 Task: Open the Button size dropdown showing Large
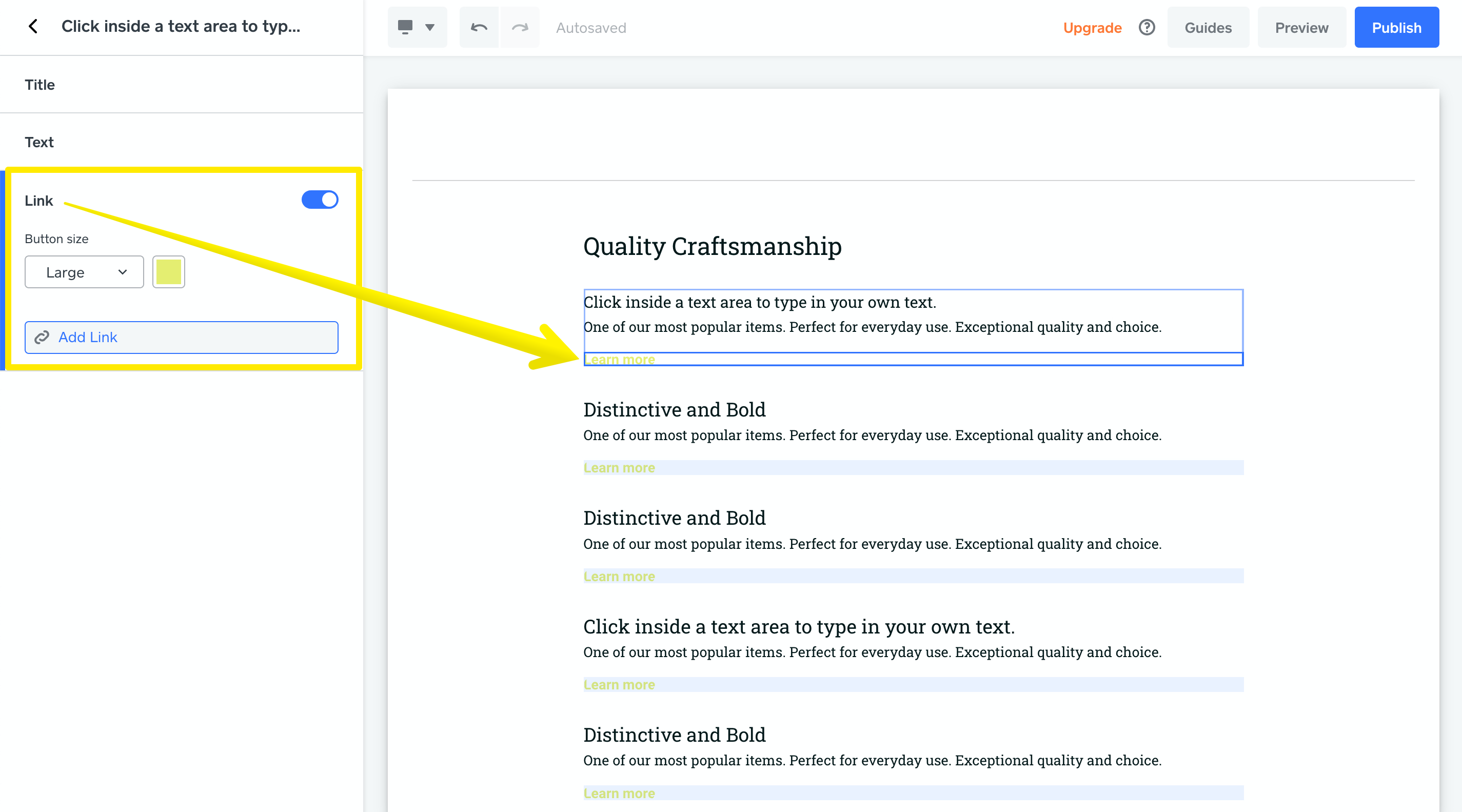pyautogui.click(x=84, y=272)
